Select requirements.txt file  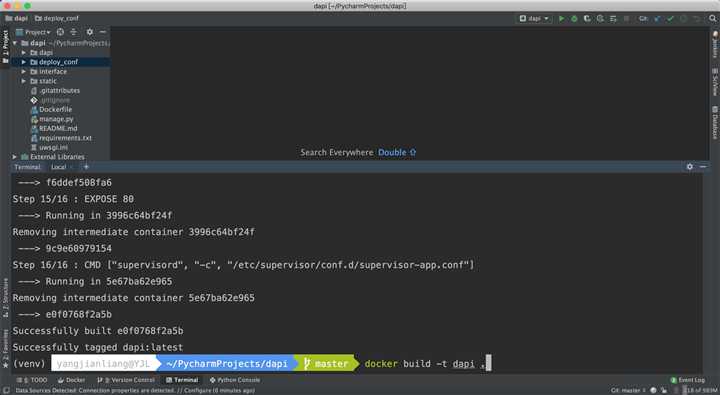pos(61,138)
